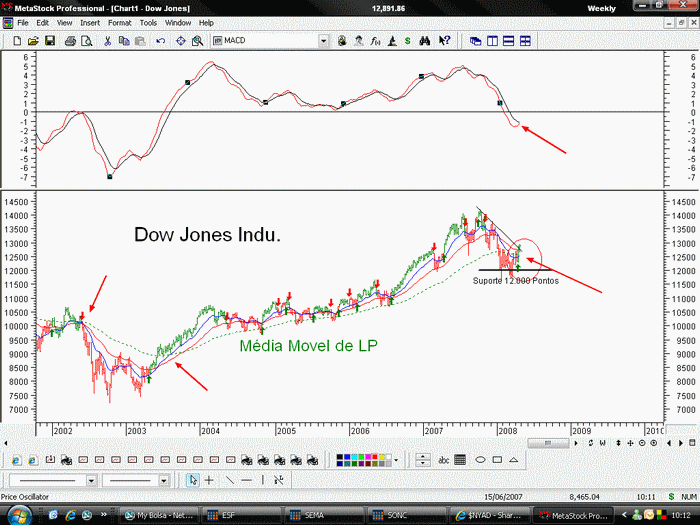700x525 pixels.
Task: Open Print Preview from the toolbar
Action: click(x=87, y=41)
